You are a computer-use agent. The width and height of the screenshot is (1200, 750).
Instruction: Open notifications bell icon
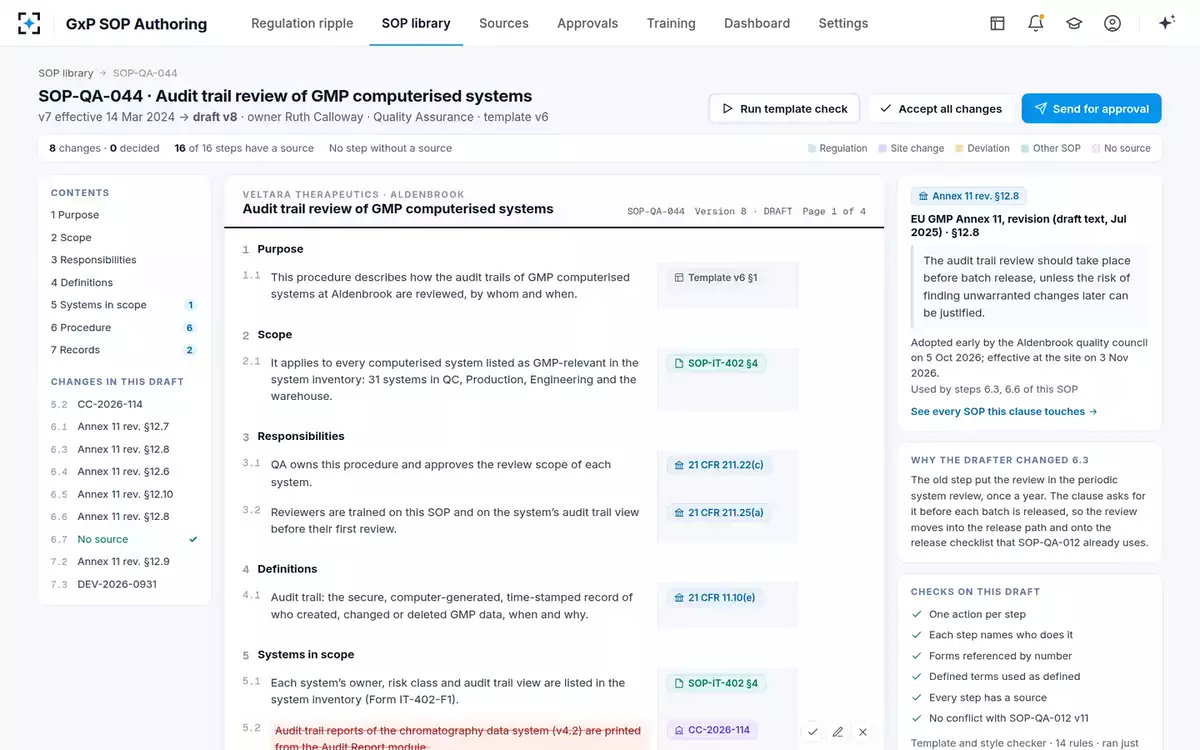pyautogui.click(x=1036, y=23)
